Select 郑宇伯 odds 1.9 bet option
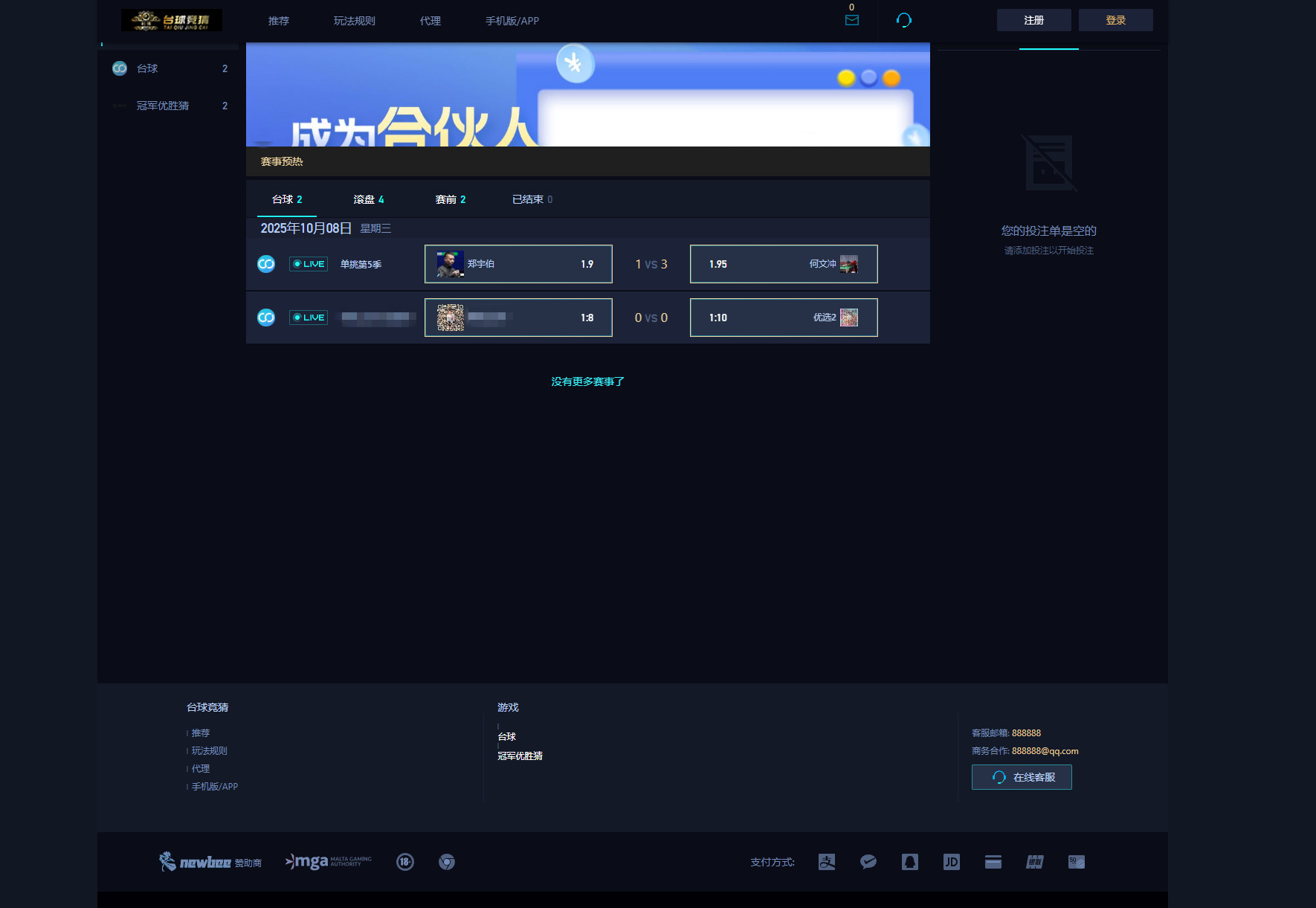1316x908 pixels. click(x=518, y=264)
